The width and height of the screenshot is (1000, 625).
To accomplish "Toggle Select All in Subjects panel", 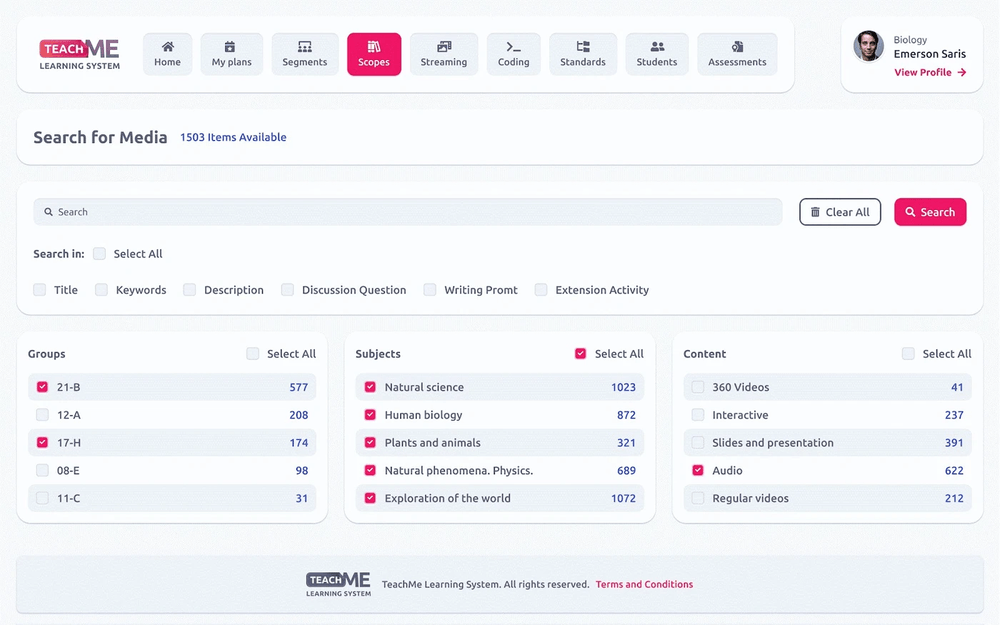I will click(x=580, y=354).
